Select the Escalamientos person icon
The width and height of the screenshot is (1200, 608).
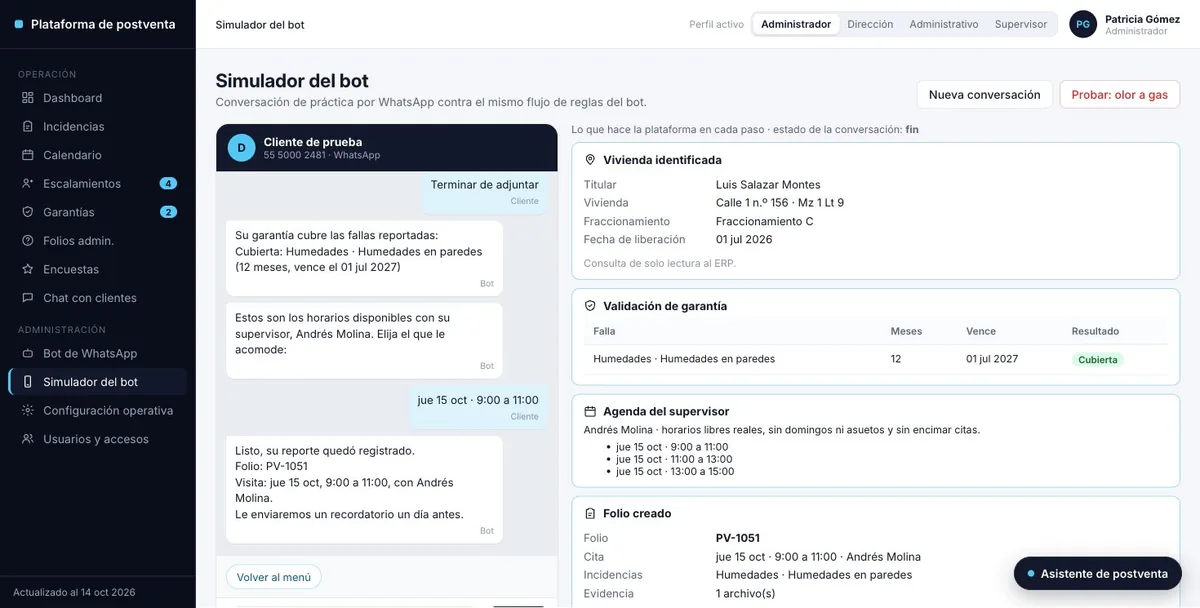28,184
